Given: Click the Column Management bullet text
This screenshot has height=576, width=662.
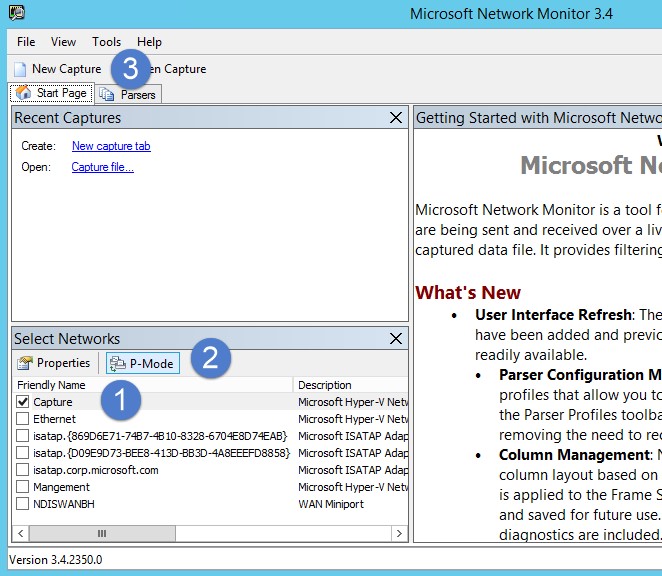Looking at the screenshot, I should point(575,455).
